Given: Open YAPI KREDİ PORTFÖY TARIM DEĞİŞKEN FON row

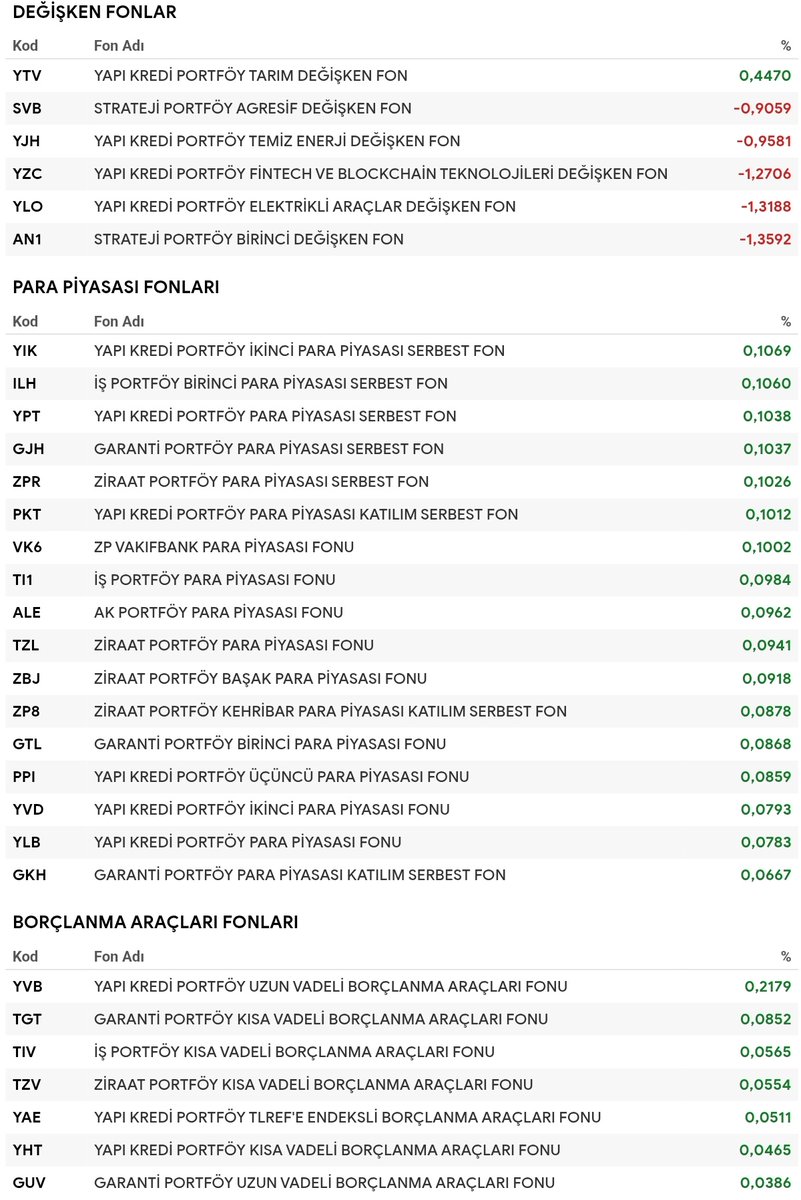Looking at the screenshot, I should [x=400, y=75].
